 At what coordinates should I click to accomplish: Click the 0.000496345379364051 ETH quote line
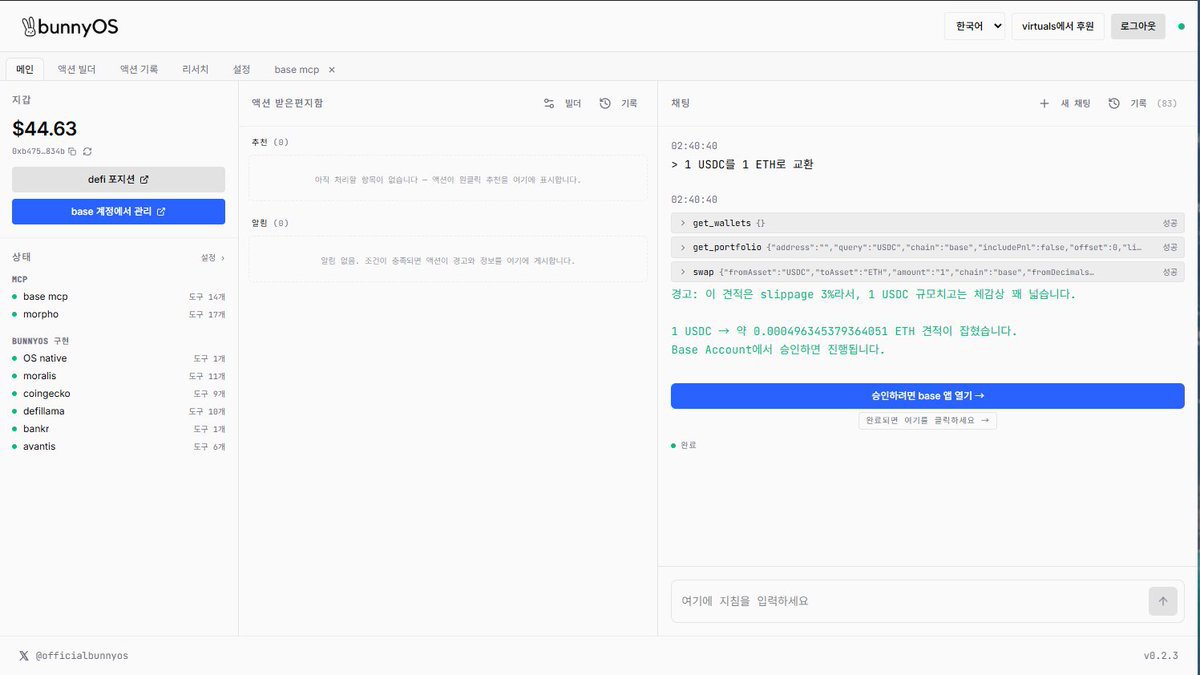tap(845, 331)
